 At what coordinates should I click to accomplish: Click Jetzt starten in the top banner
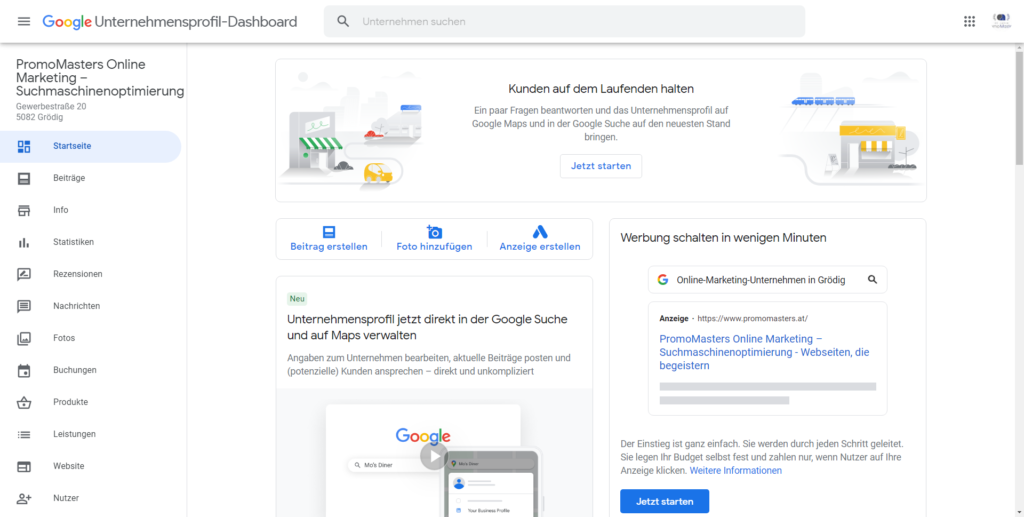(600, 166)
